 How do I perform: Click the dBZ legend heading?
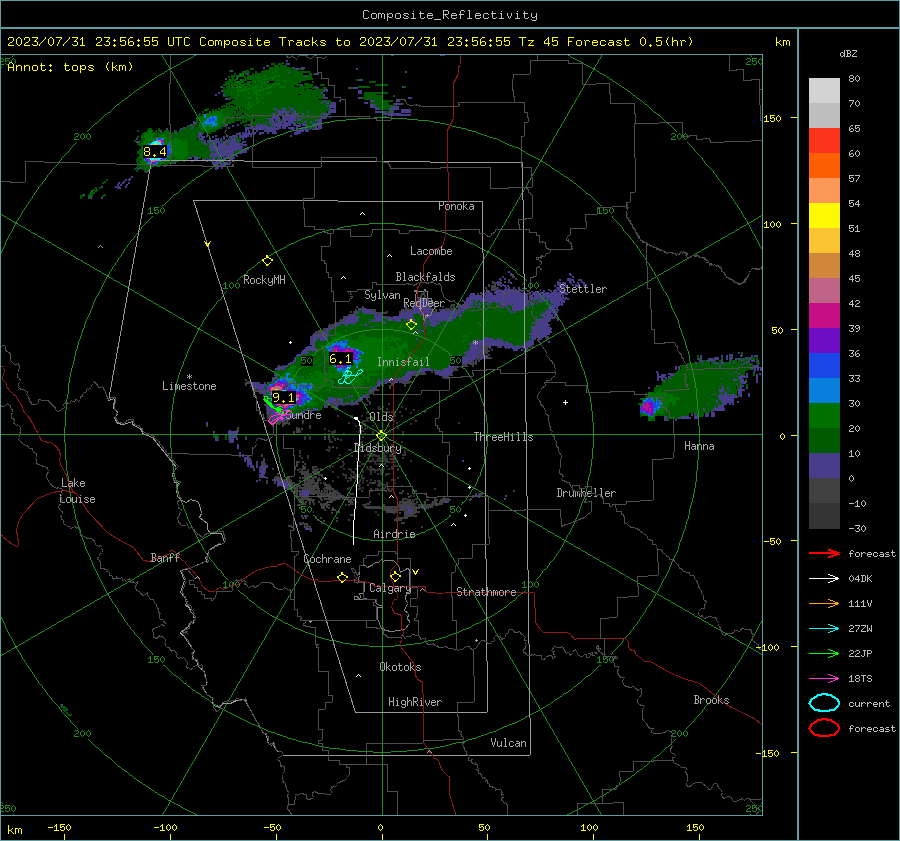(848, 53)
